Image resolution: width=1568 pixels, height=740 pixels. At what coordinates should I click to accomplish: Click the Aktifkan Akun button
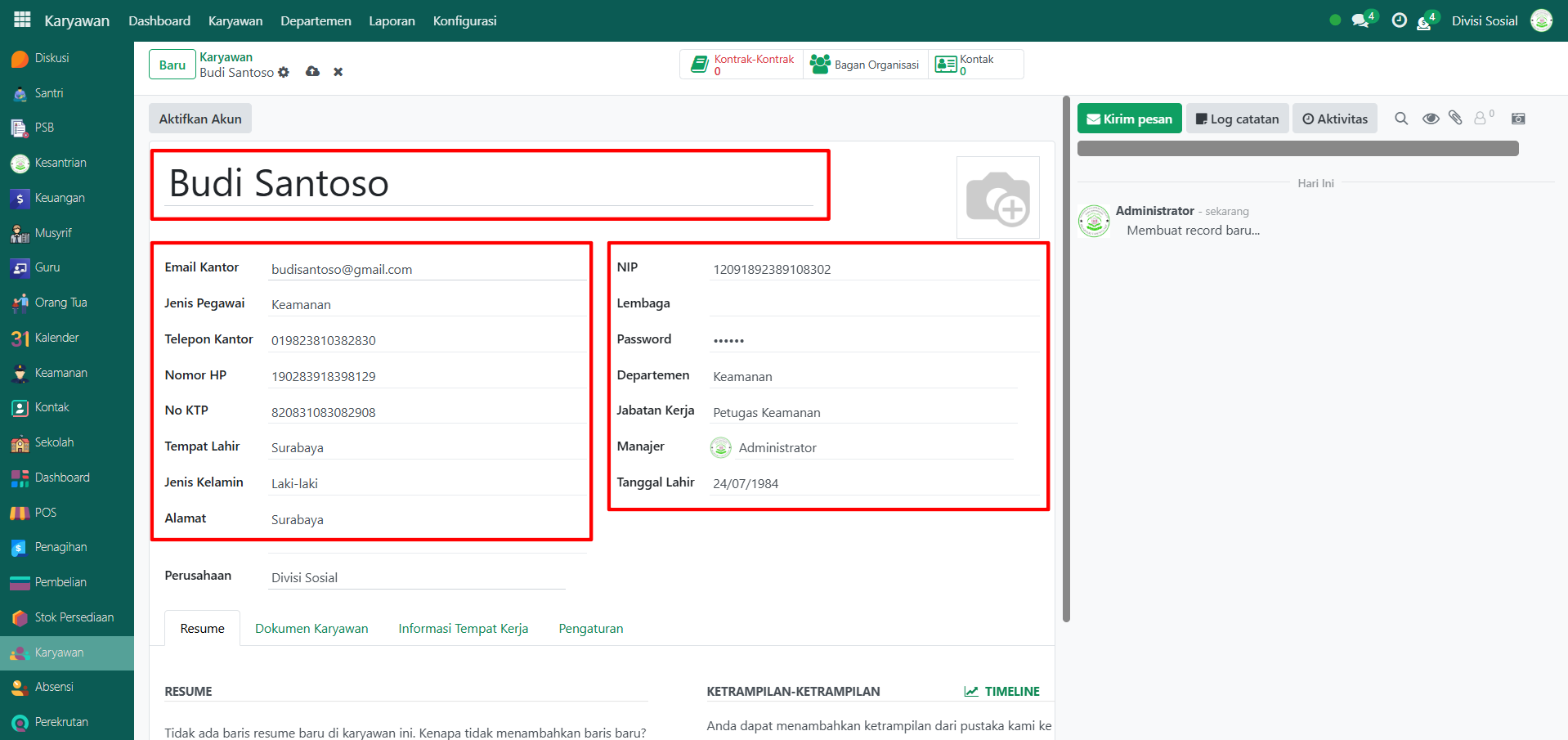(200, 119)
